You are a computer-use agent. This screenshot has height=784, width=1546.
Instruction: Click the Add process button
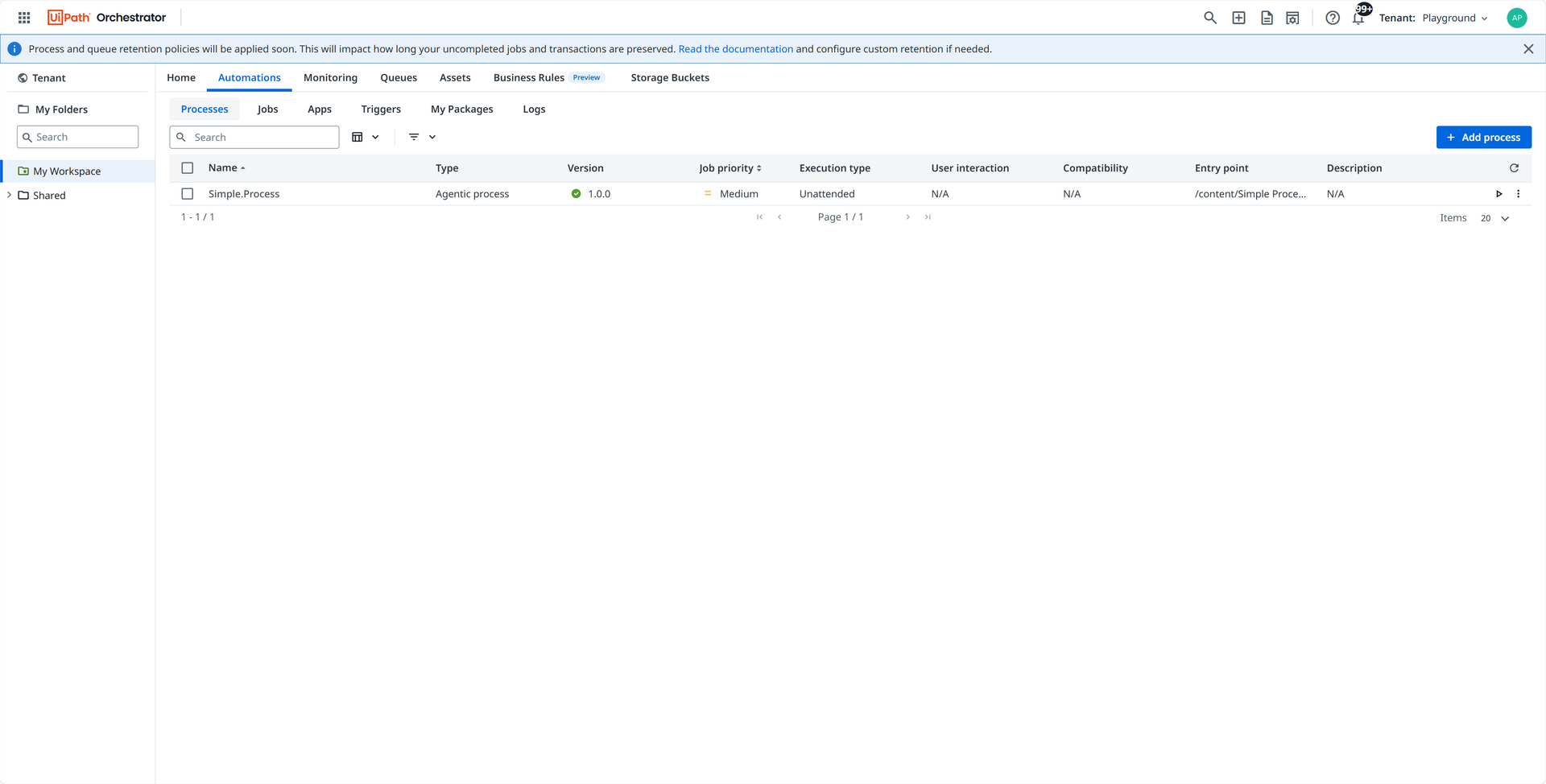[x=1483, y=138]
